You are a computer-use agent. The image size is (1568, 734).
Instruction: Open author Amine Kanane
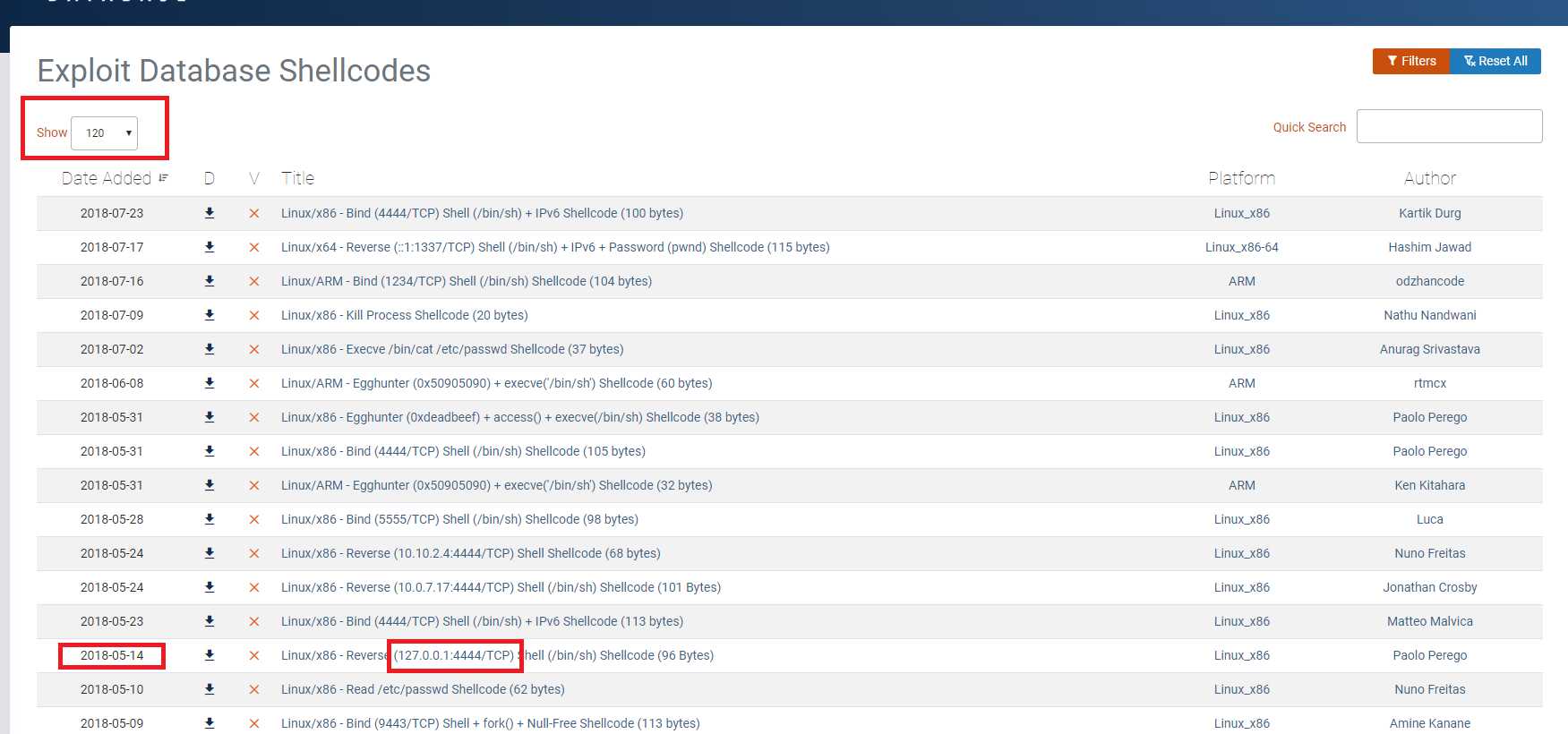pos(1430,723)
